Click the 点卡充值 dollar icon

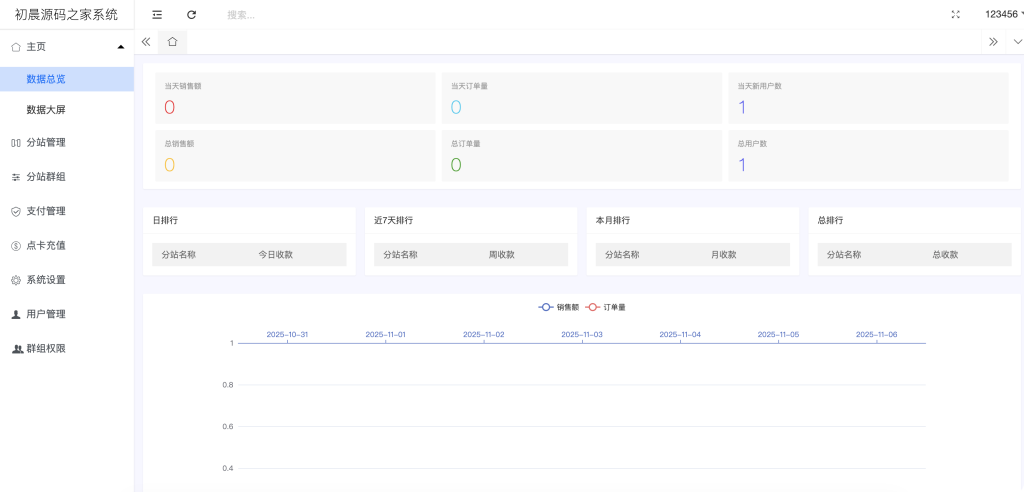tap(16, 246)
